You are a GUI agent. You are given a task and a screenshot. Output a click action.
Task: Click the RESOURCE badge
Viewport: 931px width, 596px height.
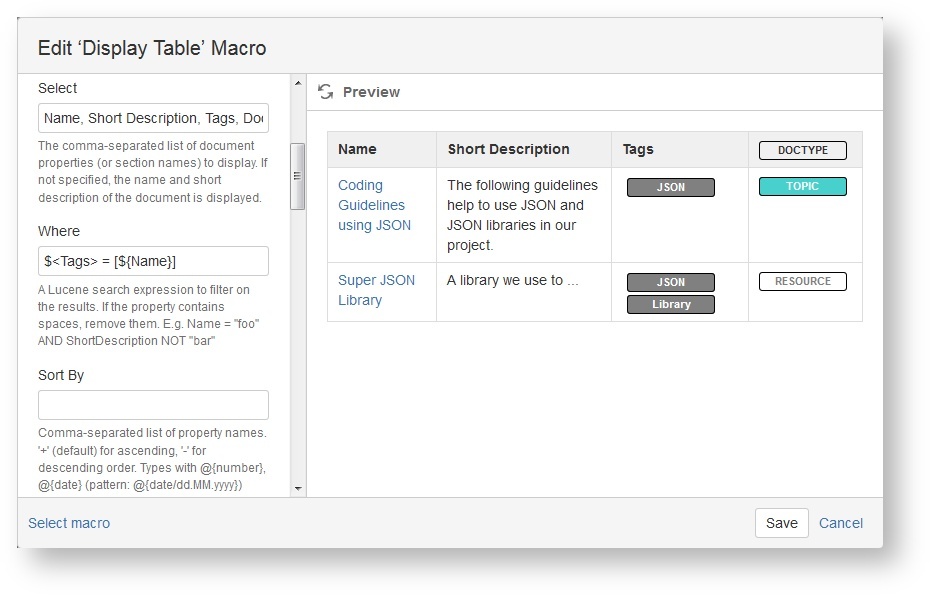click(x=802, y=281)
